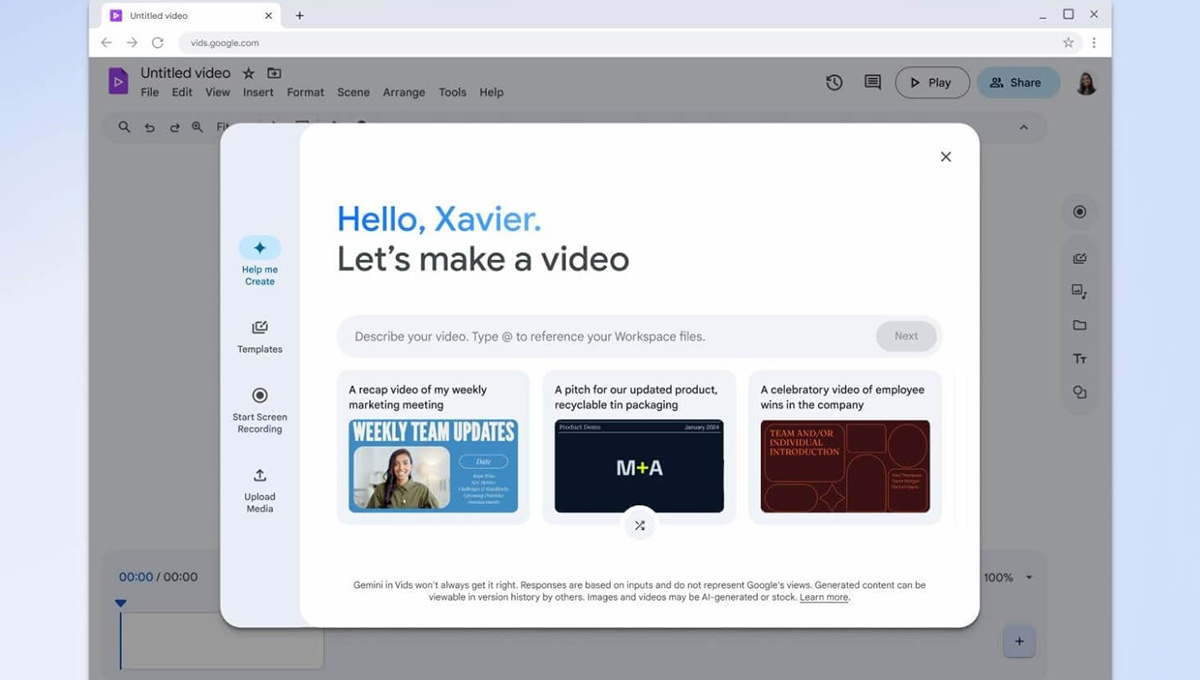Open the Edit menu

[x=182, y=92]
